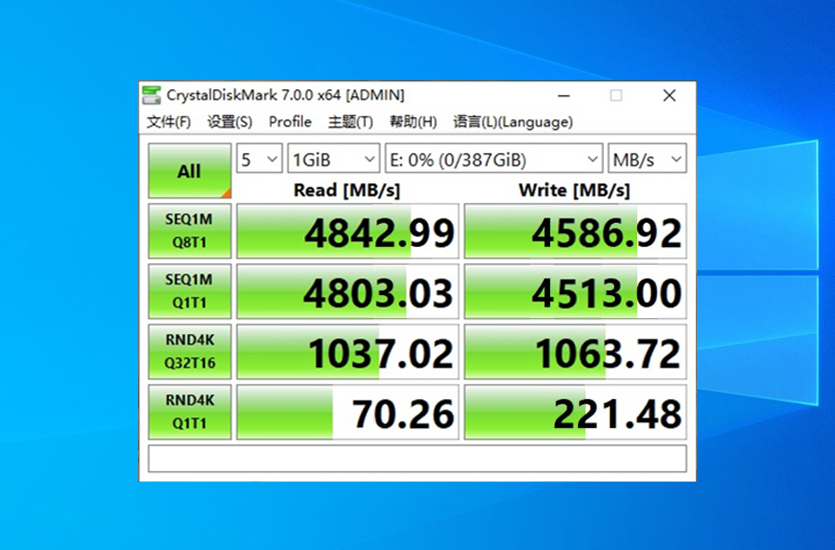Click the read result 70.26
This screenshot has height=550, width=835.
(x=347, y=412)
